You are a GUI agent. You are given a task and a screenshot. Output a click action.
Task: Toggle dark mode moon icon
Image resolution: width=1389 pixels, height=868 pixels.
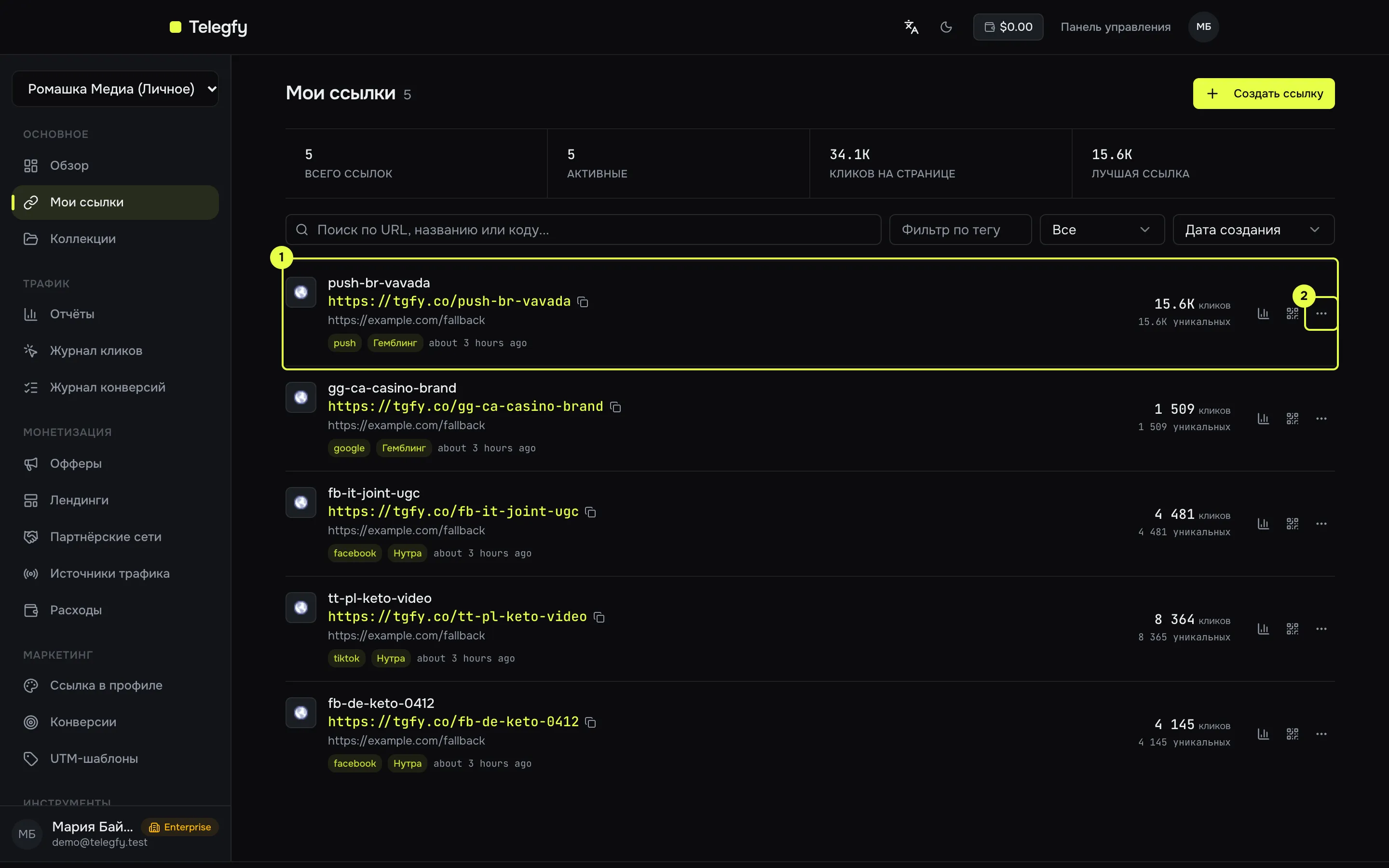tap(946, 27)
